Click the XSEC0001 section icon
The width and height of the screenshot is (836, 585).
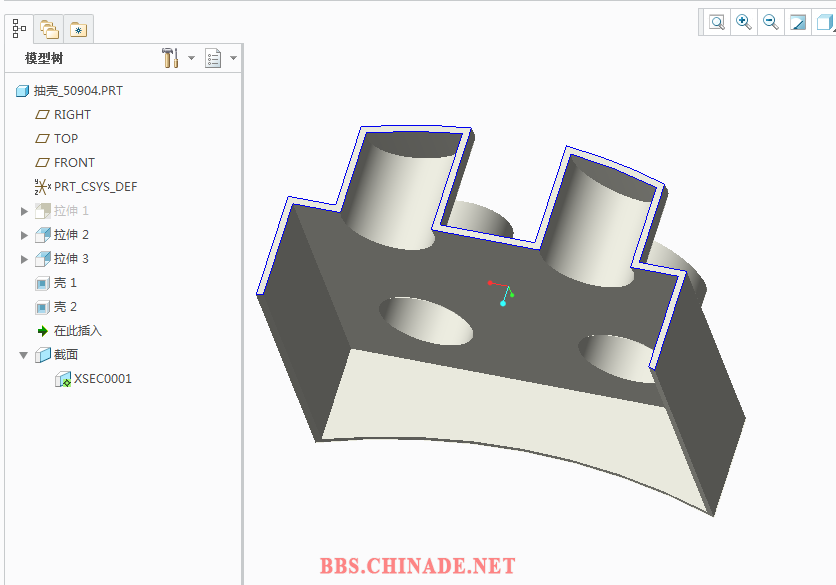(63, 379)
